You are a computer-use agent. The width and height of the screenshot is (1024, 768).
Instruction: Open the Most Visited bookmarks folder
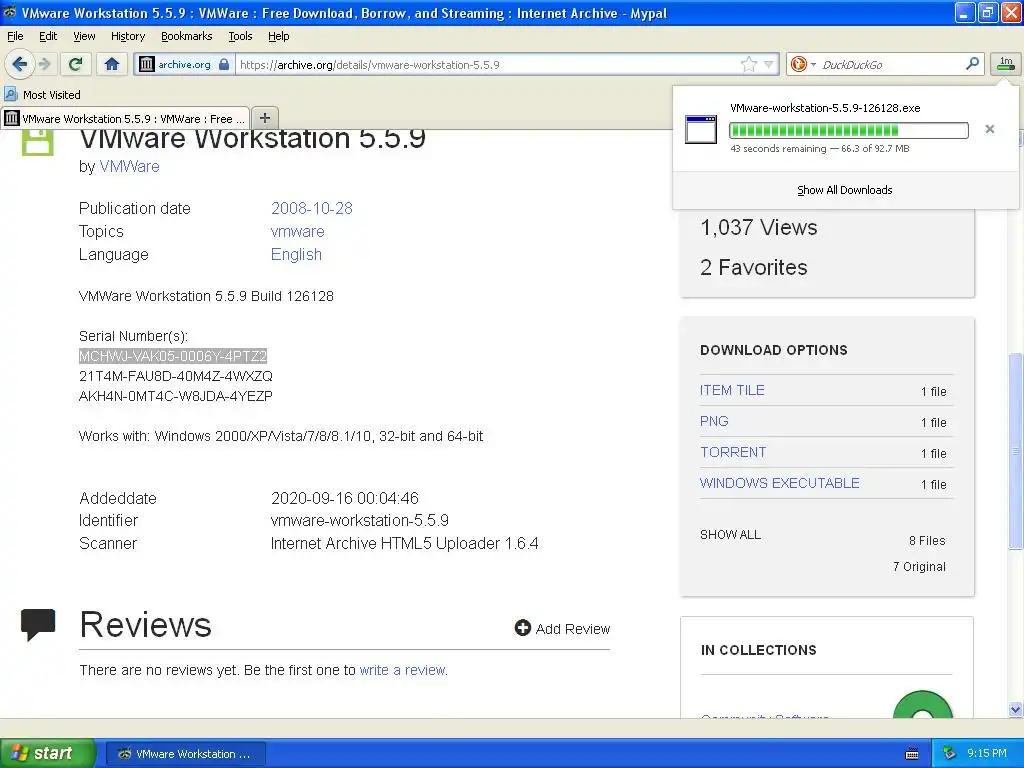click(x=43, y=95)
